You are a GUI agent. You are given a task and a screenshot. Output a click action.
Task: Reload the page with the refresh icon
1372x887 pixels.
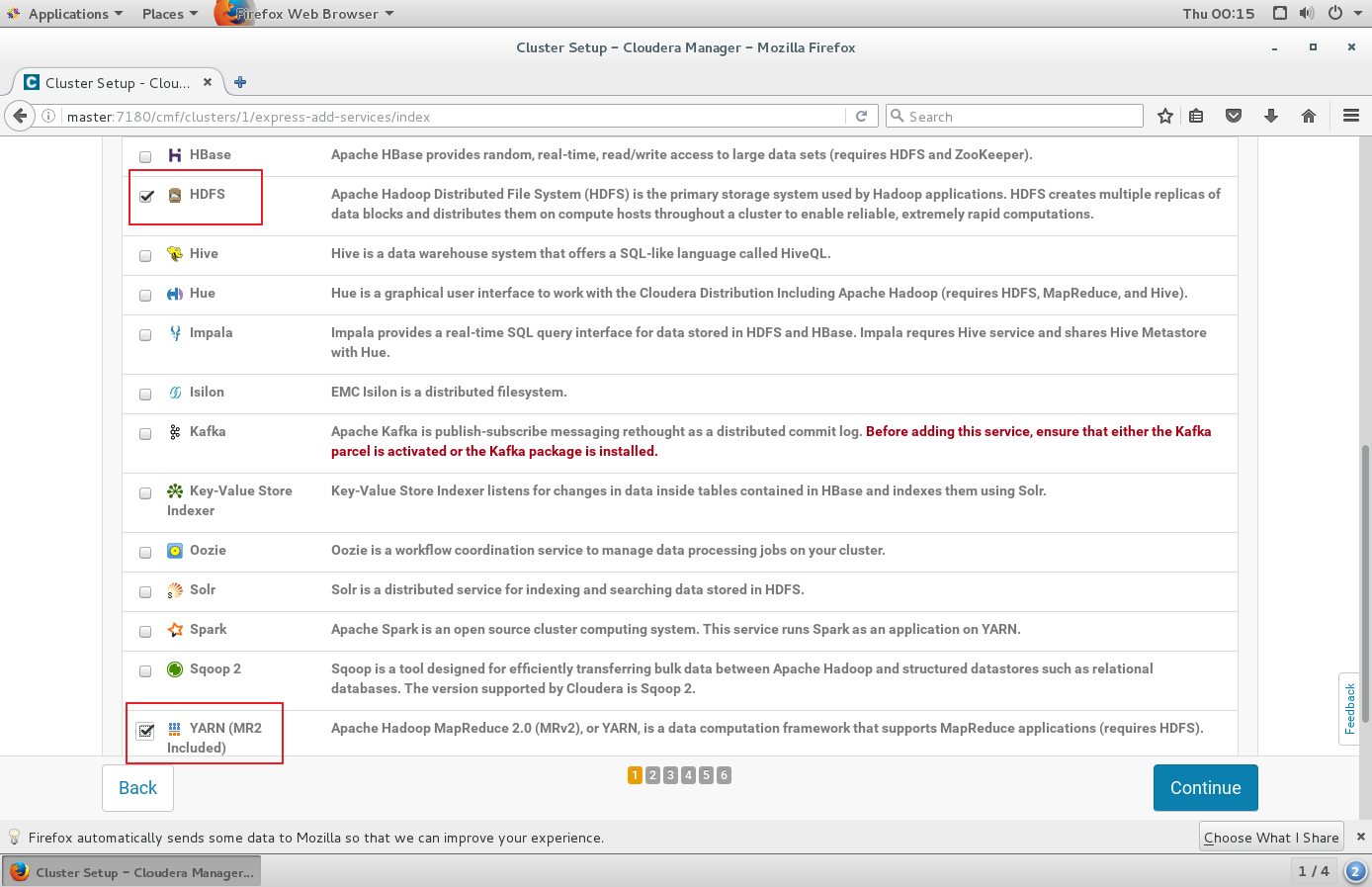[861, 116]
